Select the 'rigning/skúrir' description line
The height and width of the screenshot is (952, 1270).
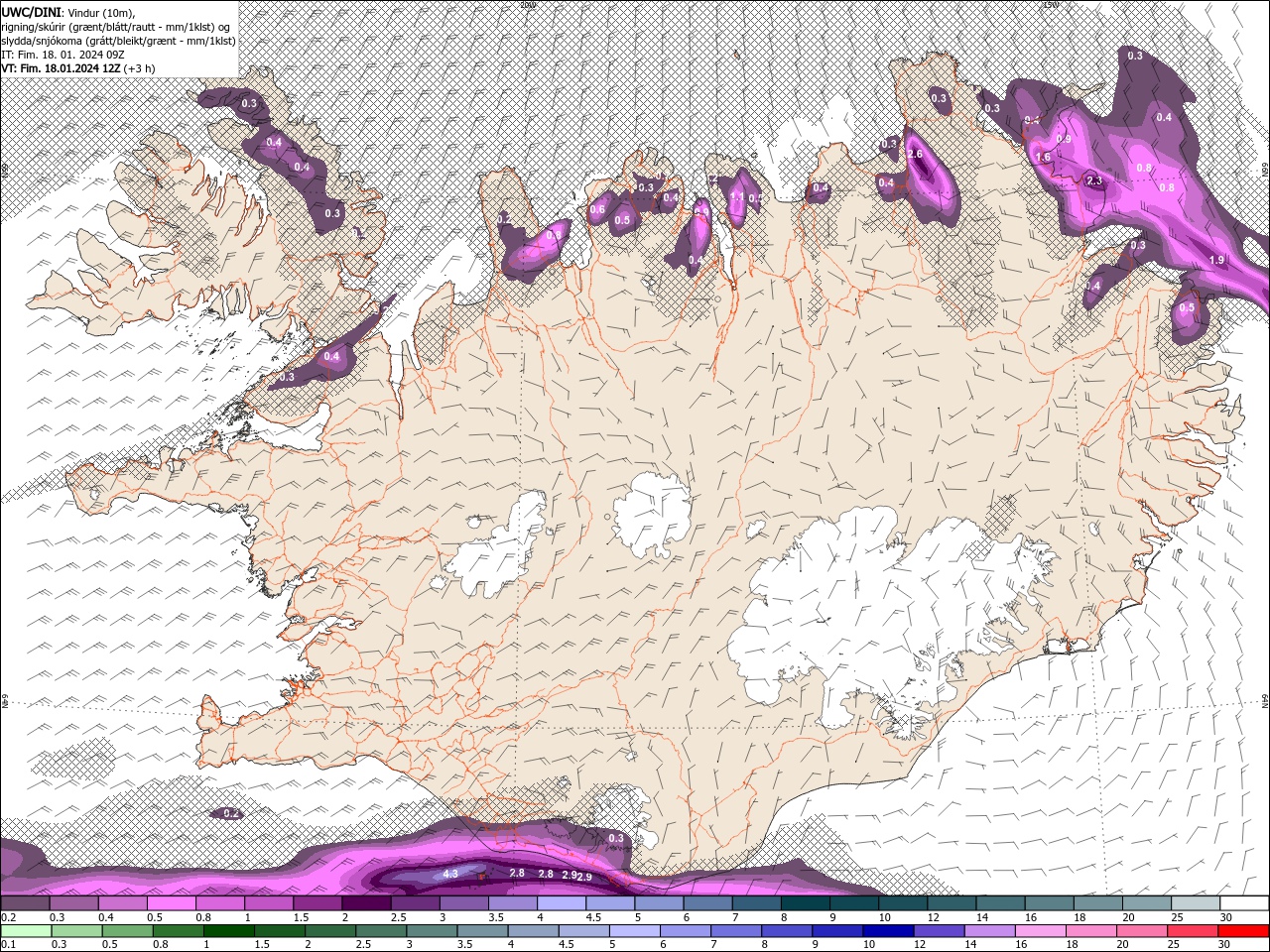116,26
